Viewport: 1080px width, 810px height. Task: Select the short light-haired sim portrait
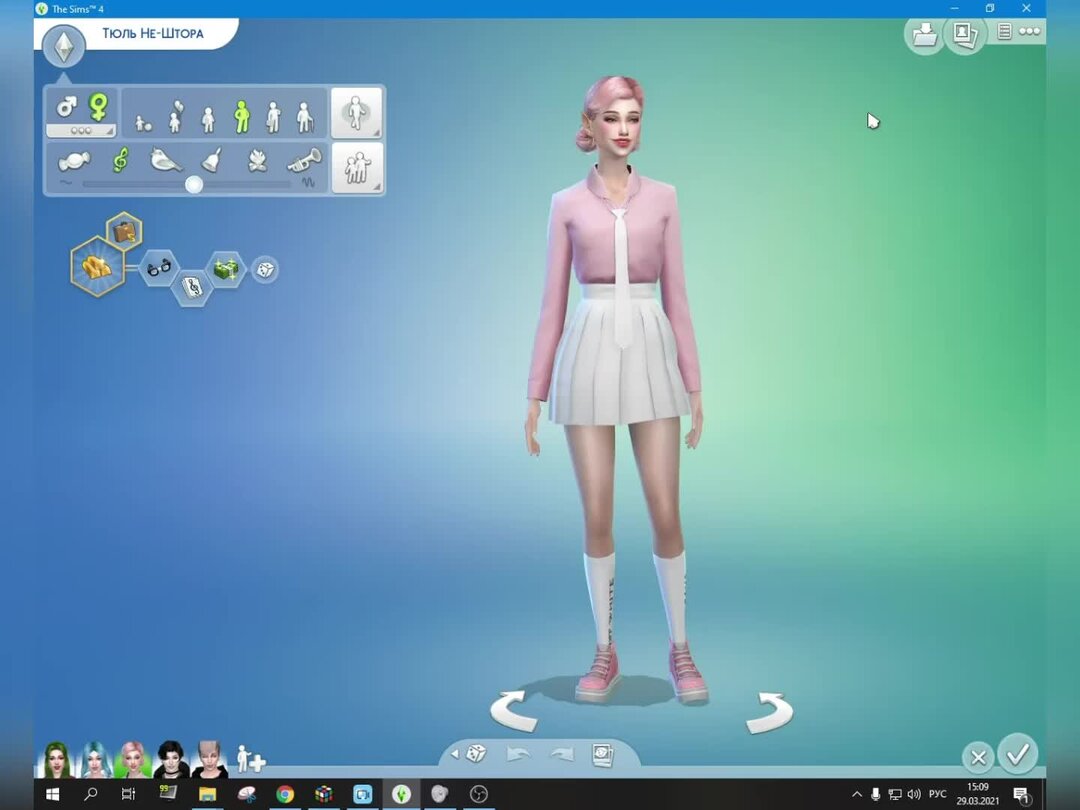click(x=209, y=760)
